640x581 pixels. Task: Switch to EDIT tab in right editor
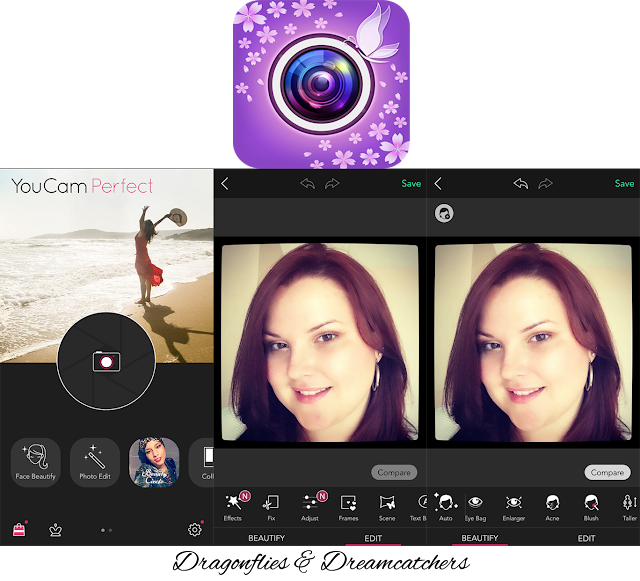586,538
